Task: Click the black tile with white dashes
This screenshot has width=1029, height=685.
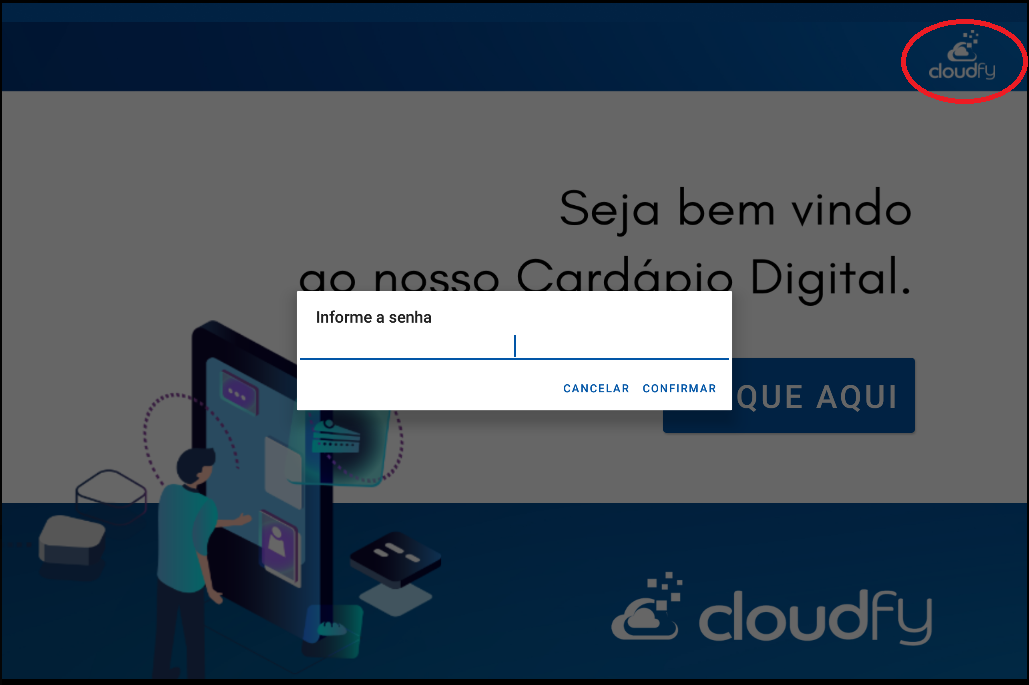Action: (x=394, y=559)
